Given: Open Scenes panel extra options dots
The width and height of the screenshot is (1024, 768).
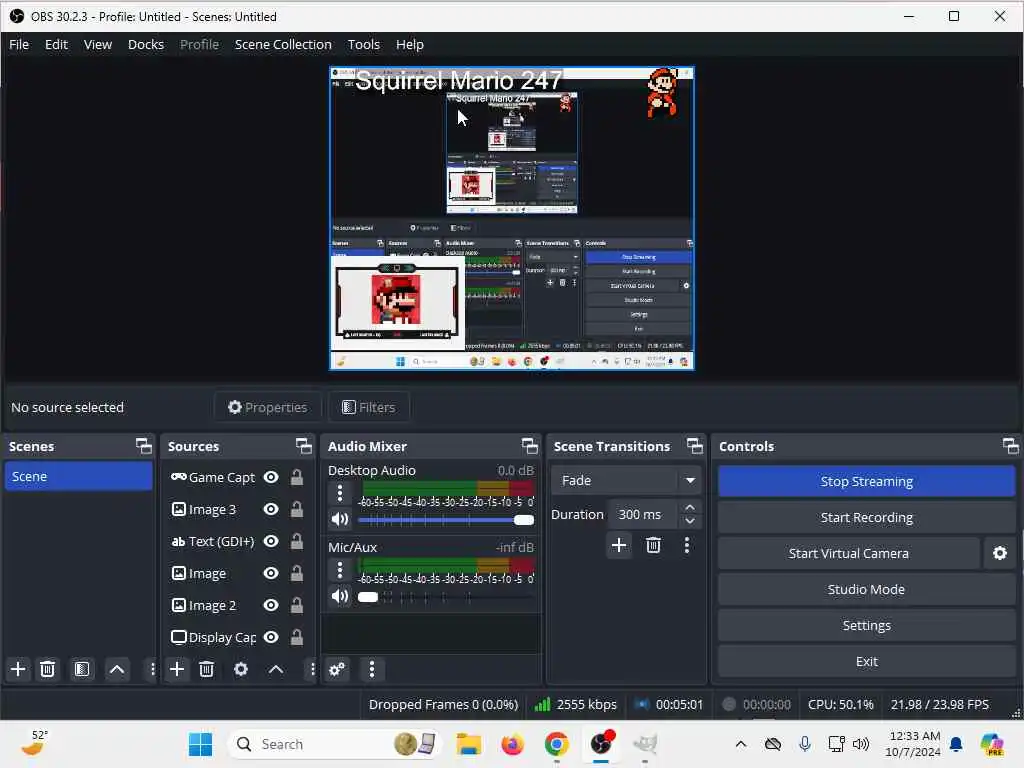Looking at the screenshot, I should pos(152,669).
